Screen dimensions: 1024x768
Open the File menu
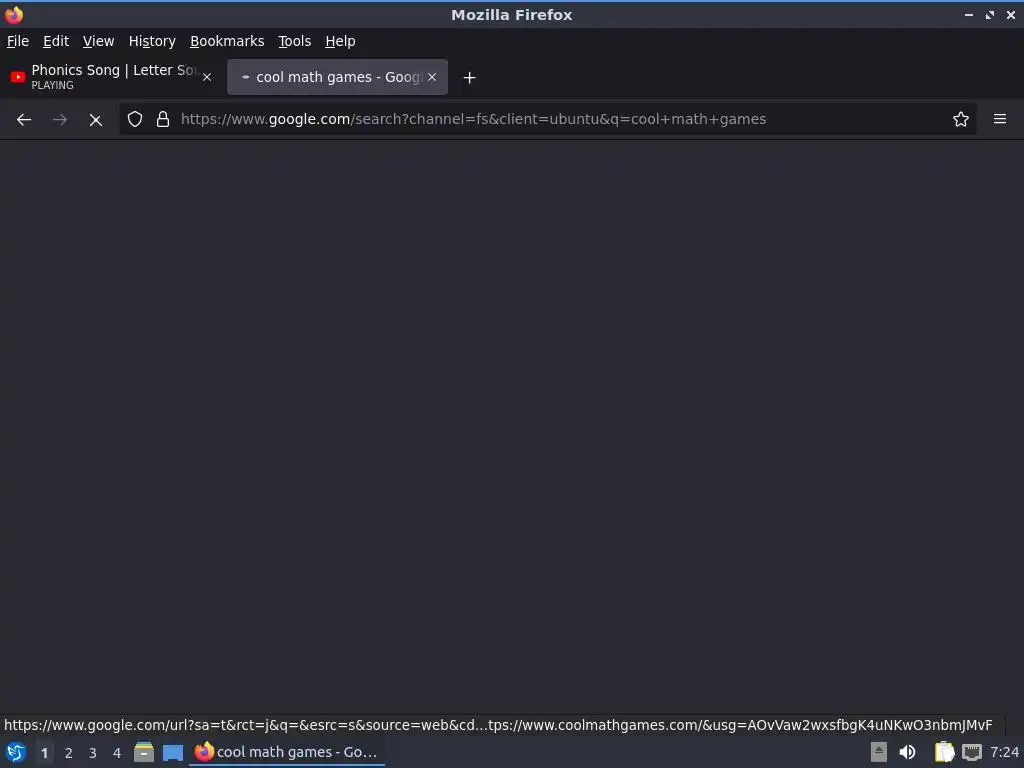[18, 41]
